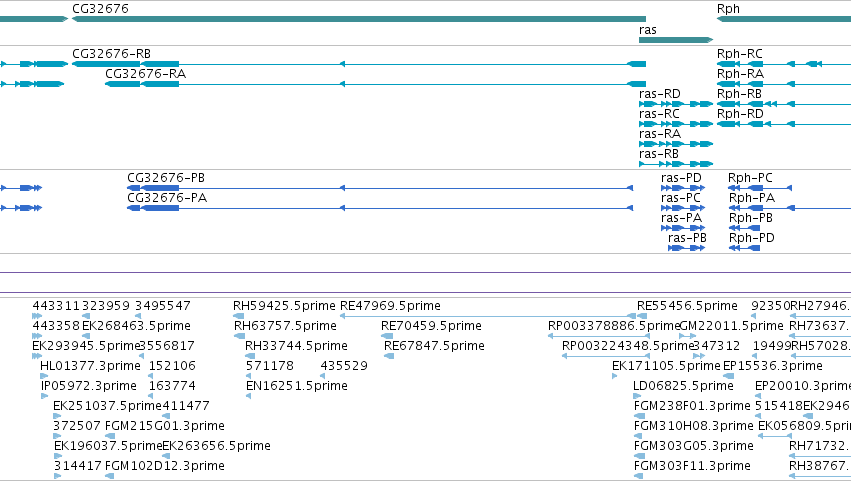Select the ras-PC protein feature
The image size is (851, 481).
(683, 208)
